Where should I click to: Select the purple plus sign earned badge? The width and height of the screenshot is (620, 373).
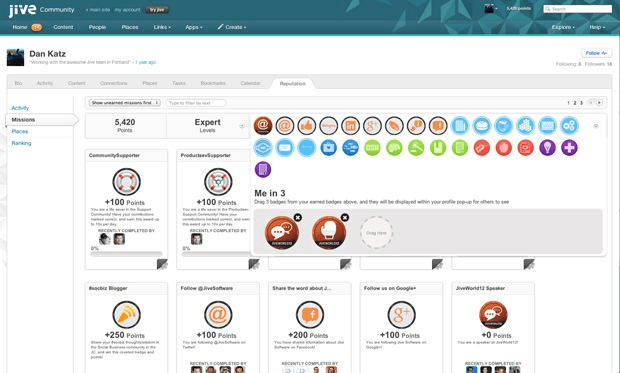click(569, 148)
